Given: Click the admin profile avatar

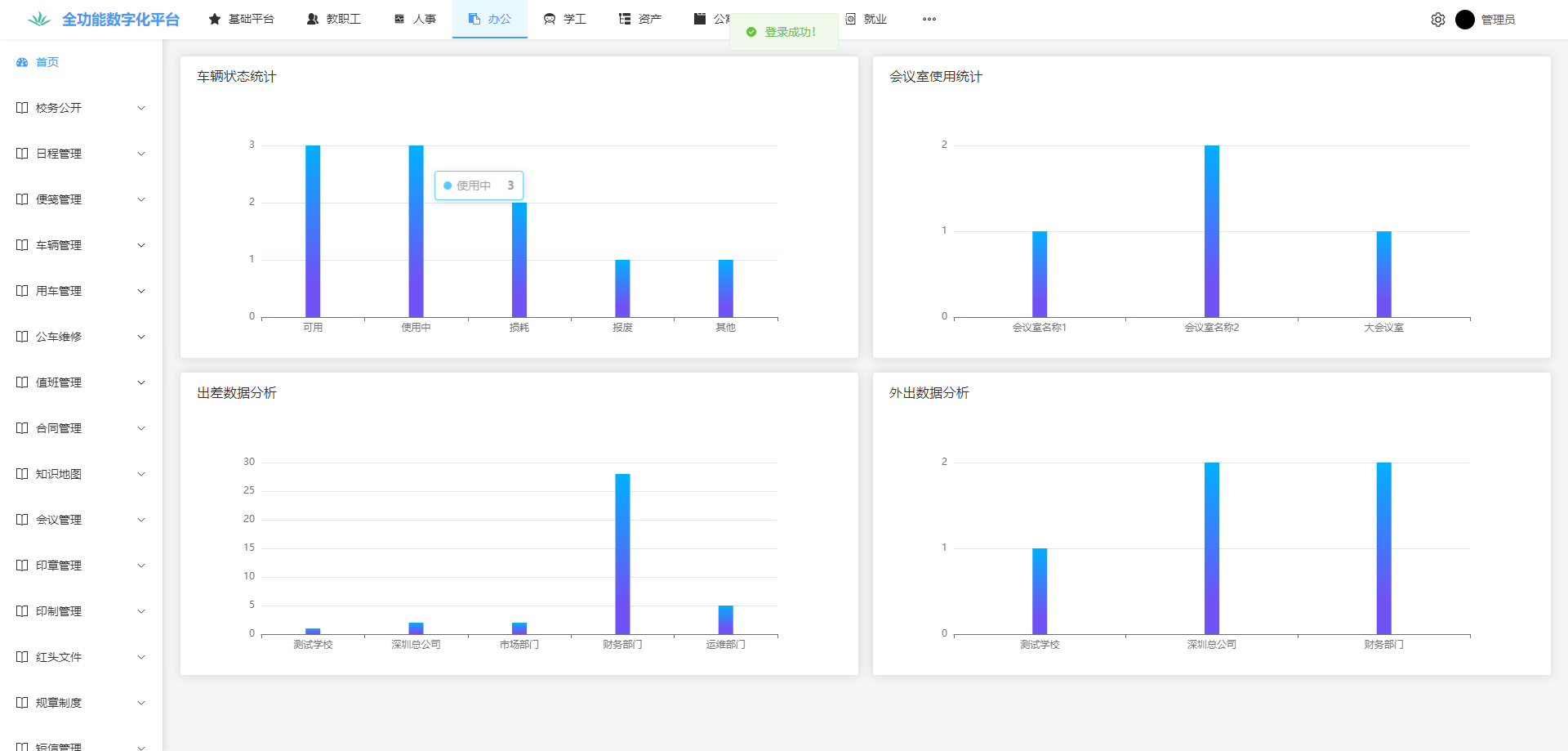Looking at the screenshot, I should tap(1464, 20).
